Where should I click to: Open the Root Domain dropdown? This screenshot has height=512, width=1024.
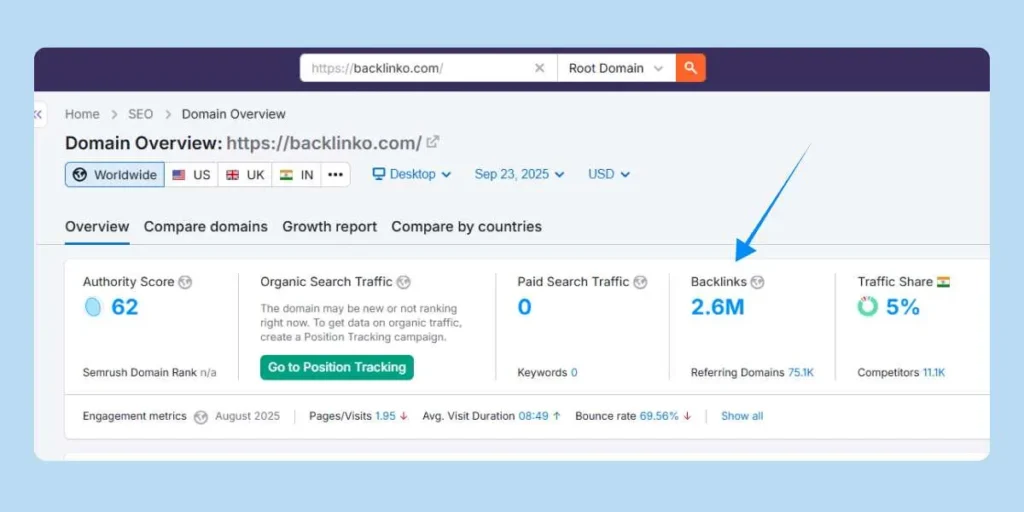pos(615,68)
